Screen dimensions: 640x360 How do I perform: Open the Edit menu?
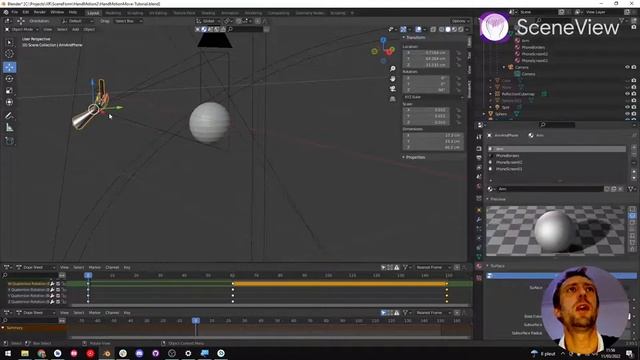click(26, 12)
